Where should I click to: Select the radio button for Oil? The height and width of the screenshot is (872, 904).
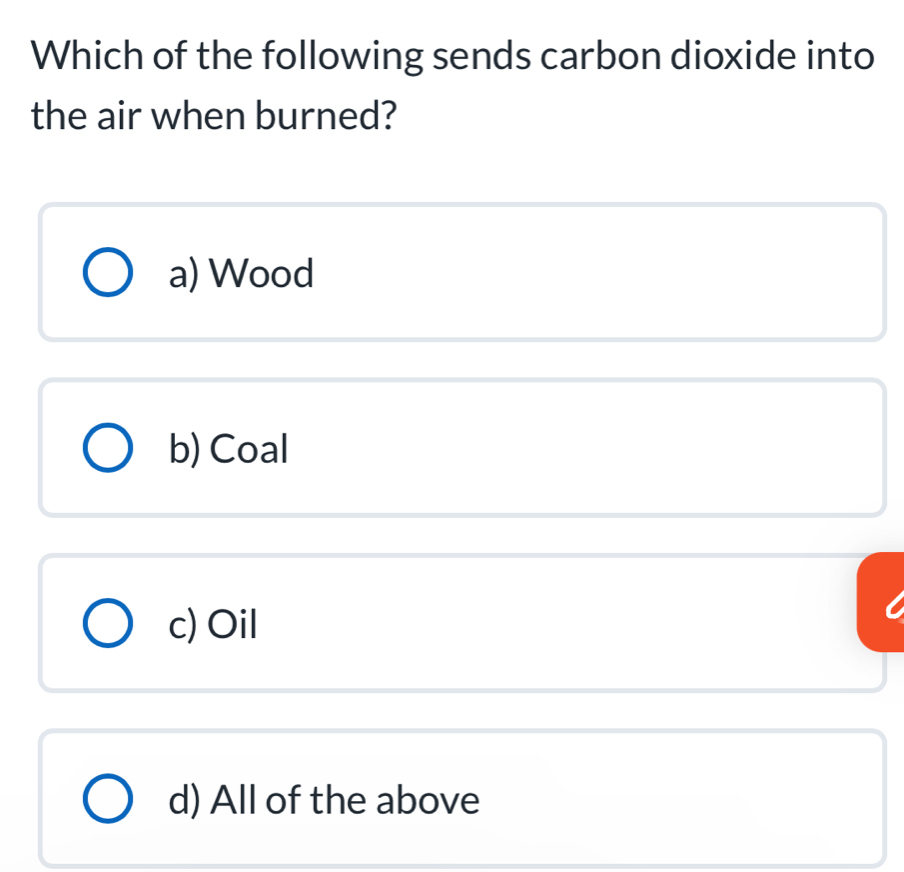point(109,622)
